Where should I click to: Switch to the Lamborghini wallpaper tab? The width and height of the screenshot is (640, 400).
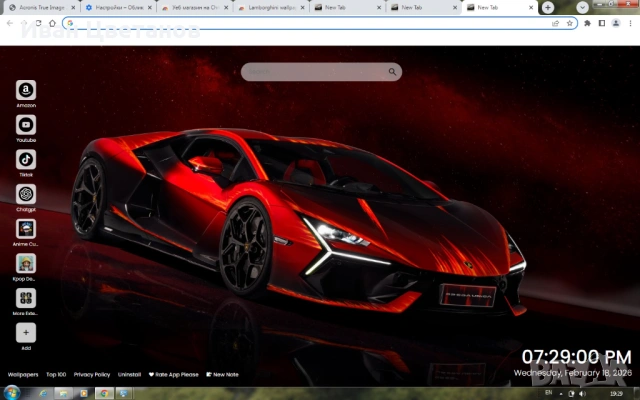(270, 7)
